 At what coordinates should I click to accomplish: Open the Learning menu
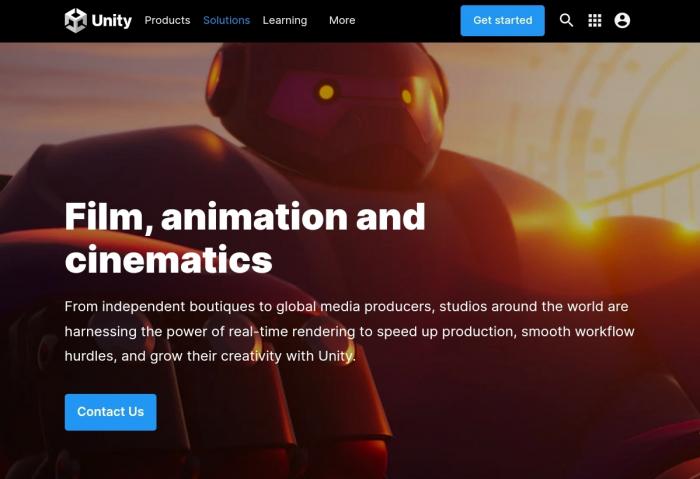[x=285, y=21]
